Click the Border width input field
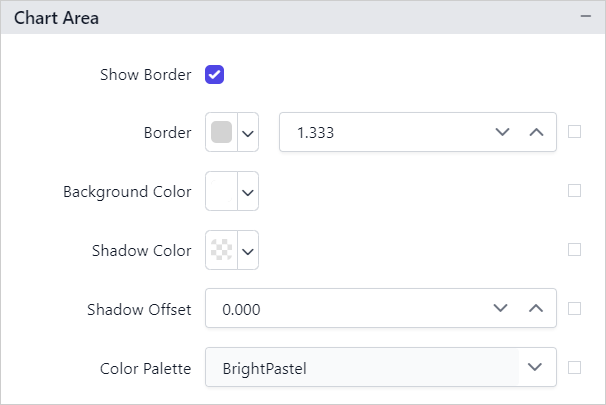Image resolution: width=606 pixels, height=405 pixels. pos(380,132)
